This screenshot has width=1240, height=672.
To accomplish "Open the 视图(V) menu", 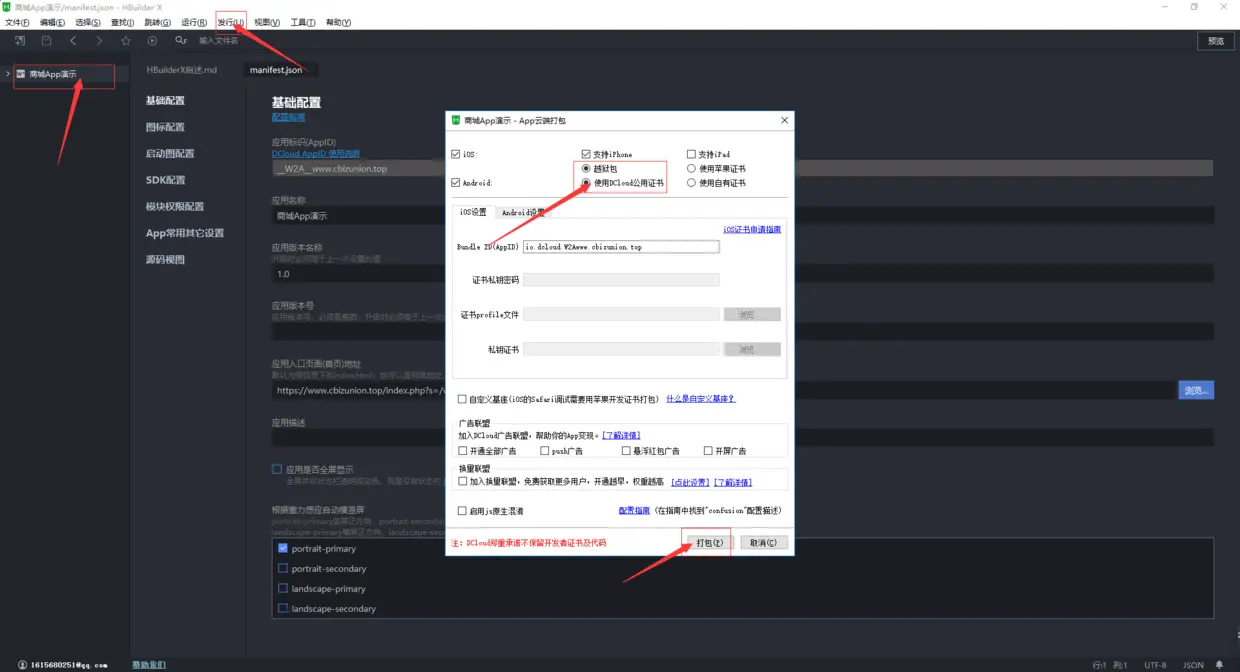I will tap(267, 22).
